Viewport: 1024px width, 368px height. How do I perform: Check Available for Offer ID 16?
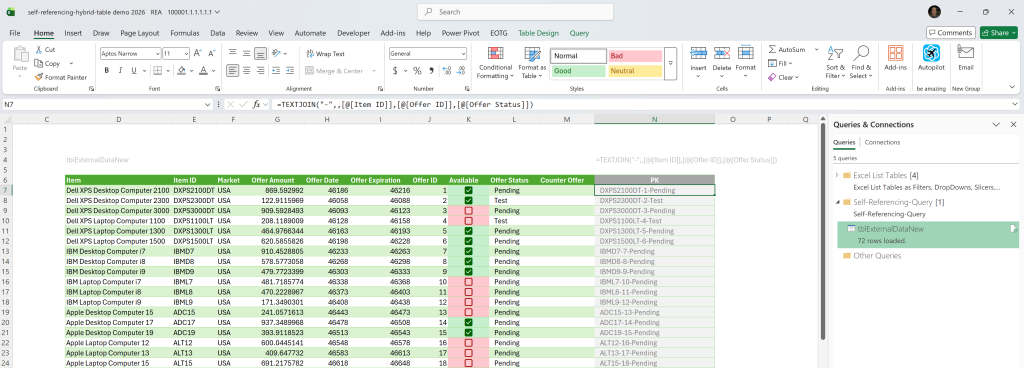pos(468,343)
